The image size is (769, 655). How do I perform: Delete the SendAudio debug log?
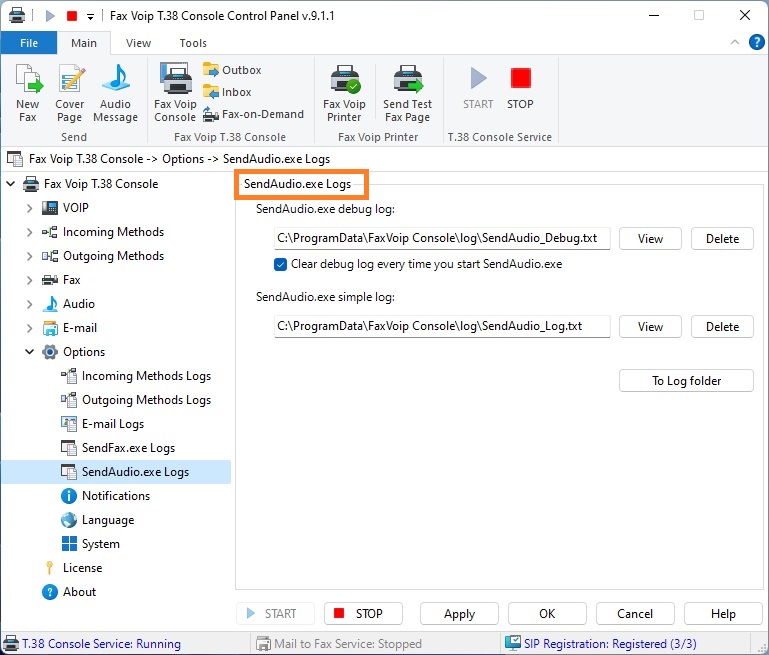pyautogui.click(x=722, y=239)
